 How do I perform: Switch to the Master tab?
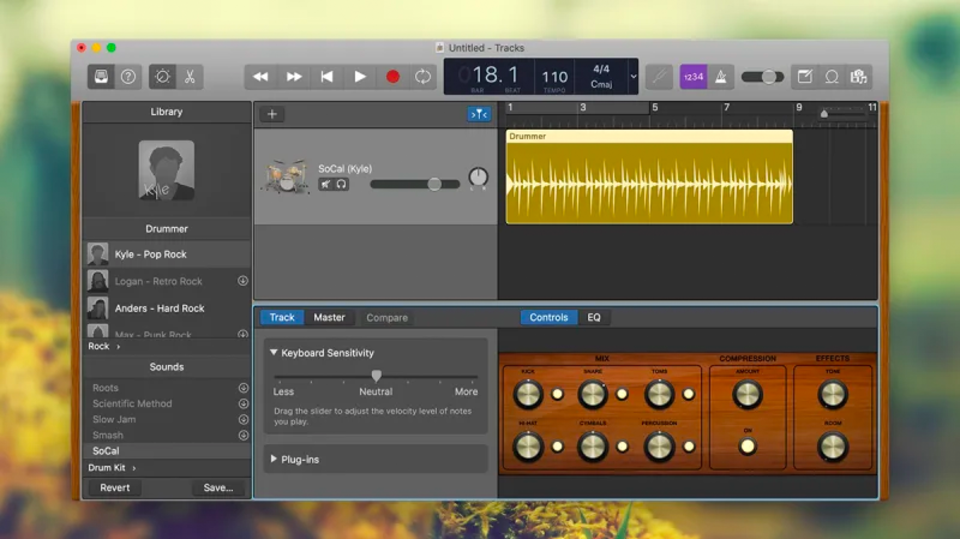coord(329,317)
